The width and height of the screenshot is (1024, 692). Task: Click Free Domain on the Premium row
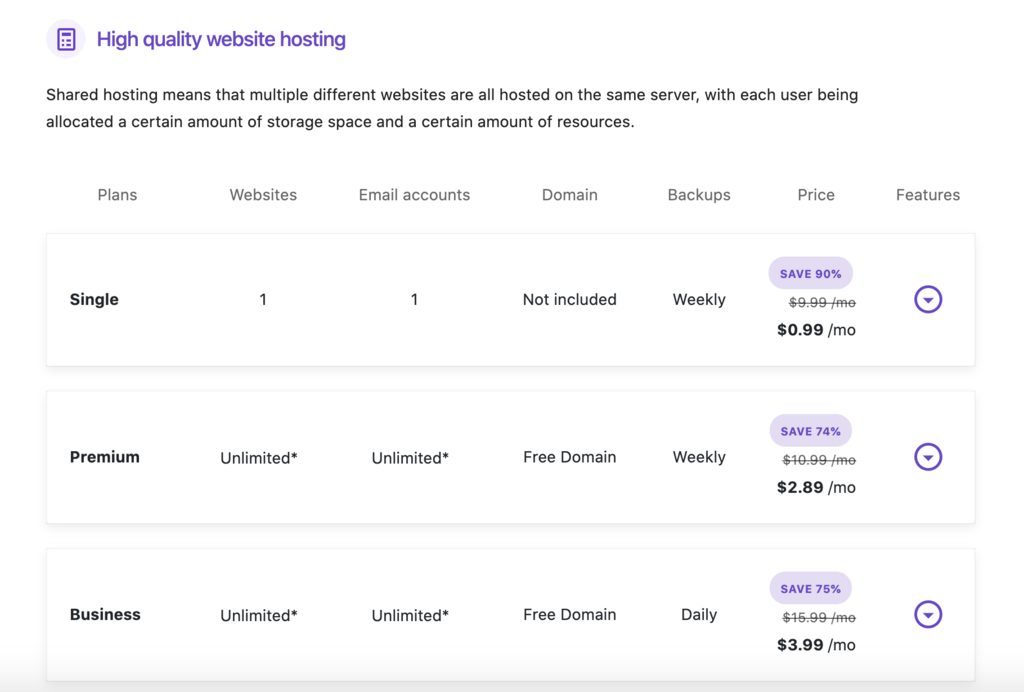[569, 457]
